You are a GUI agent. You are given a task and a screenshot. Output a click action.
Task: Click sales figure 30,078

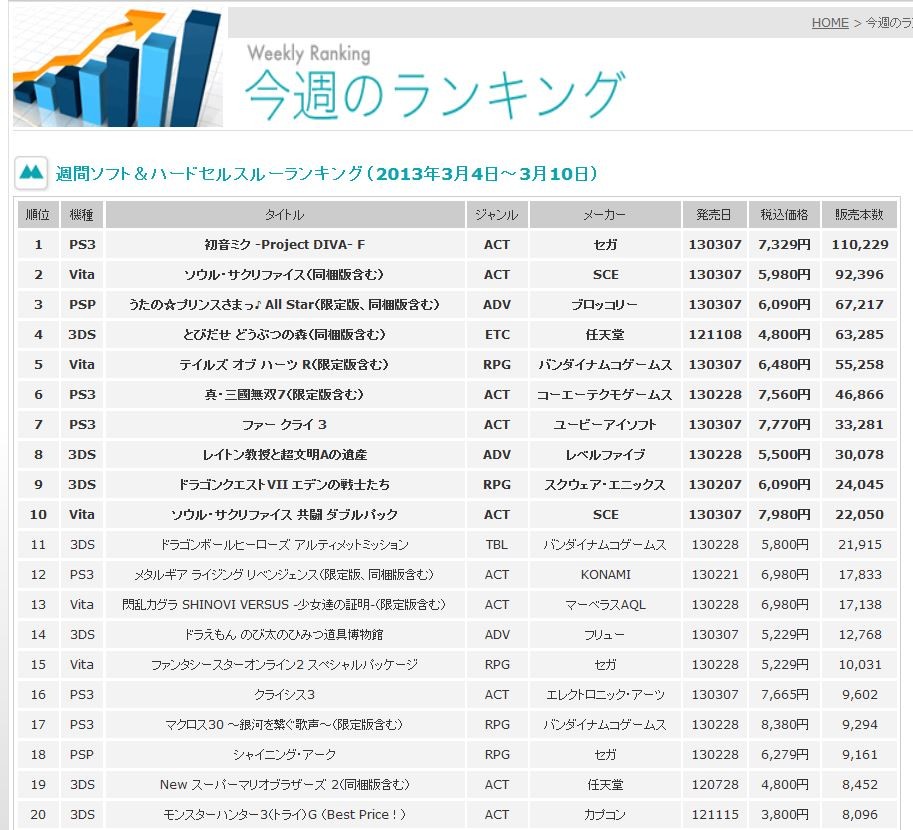coord(859,454)
